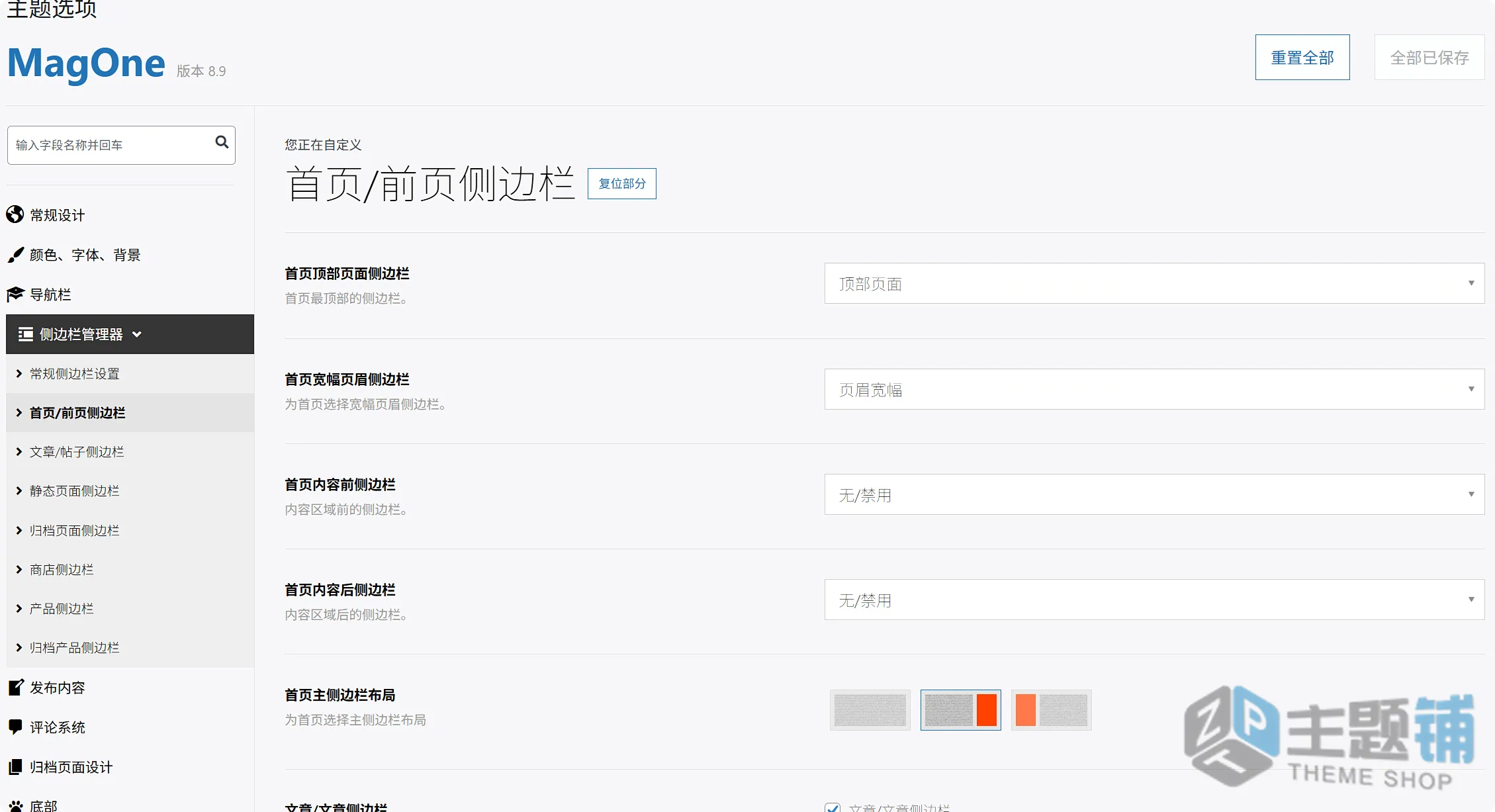Click the 首页宽幅页眉侧边栏 label
This screenshot has height=812, width=1495.
click(347, 379)
